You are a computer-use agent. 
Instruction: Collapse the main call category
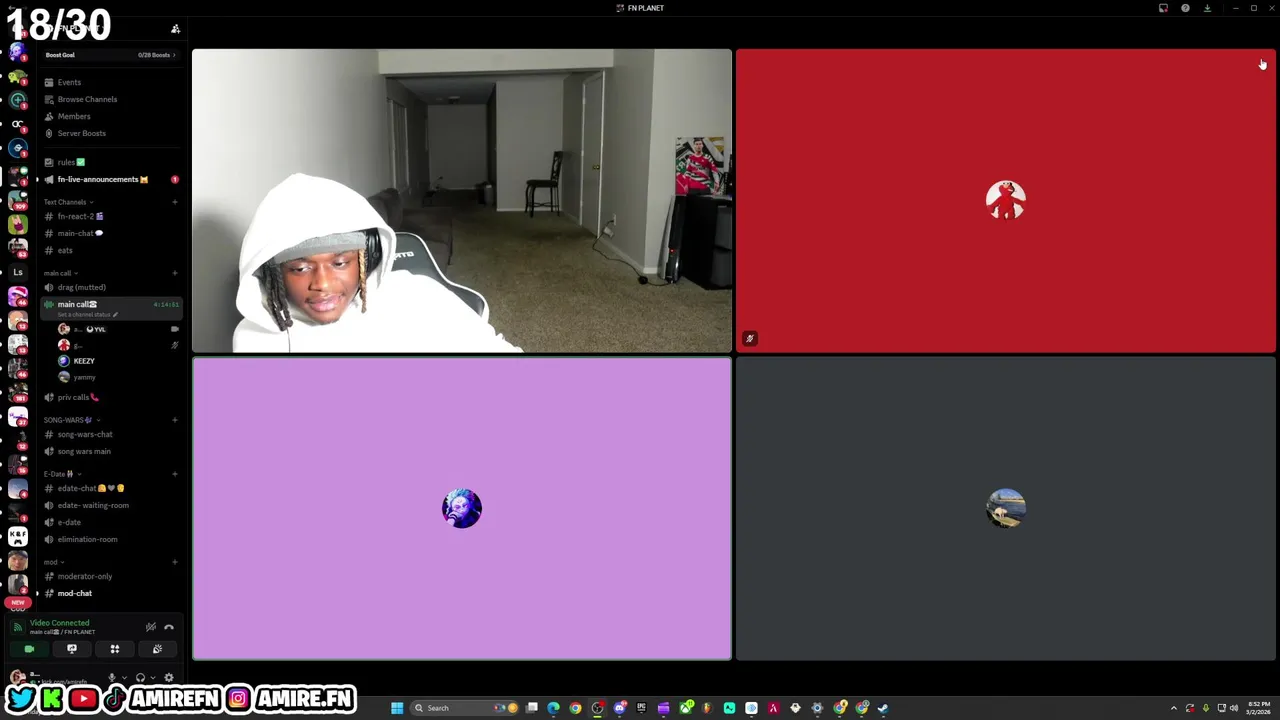click(60, 273)
